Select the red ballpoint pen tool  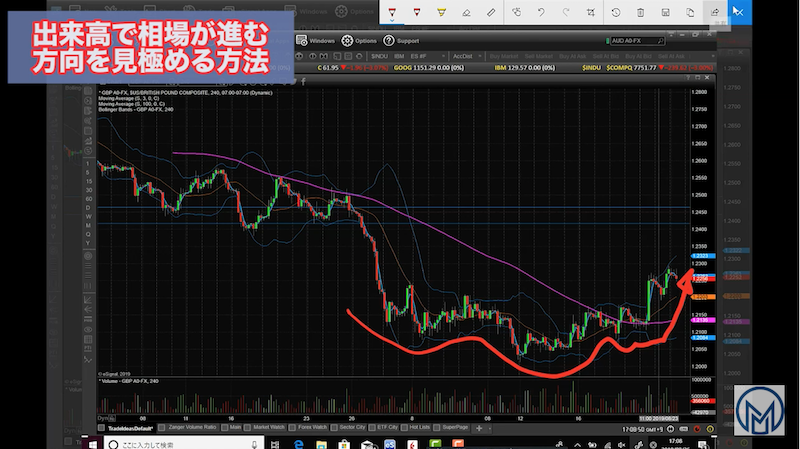point(392,12)
